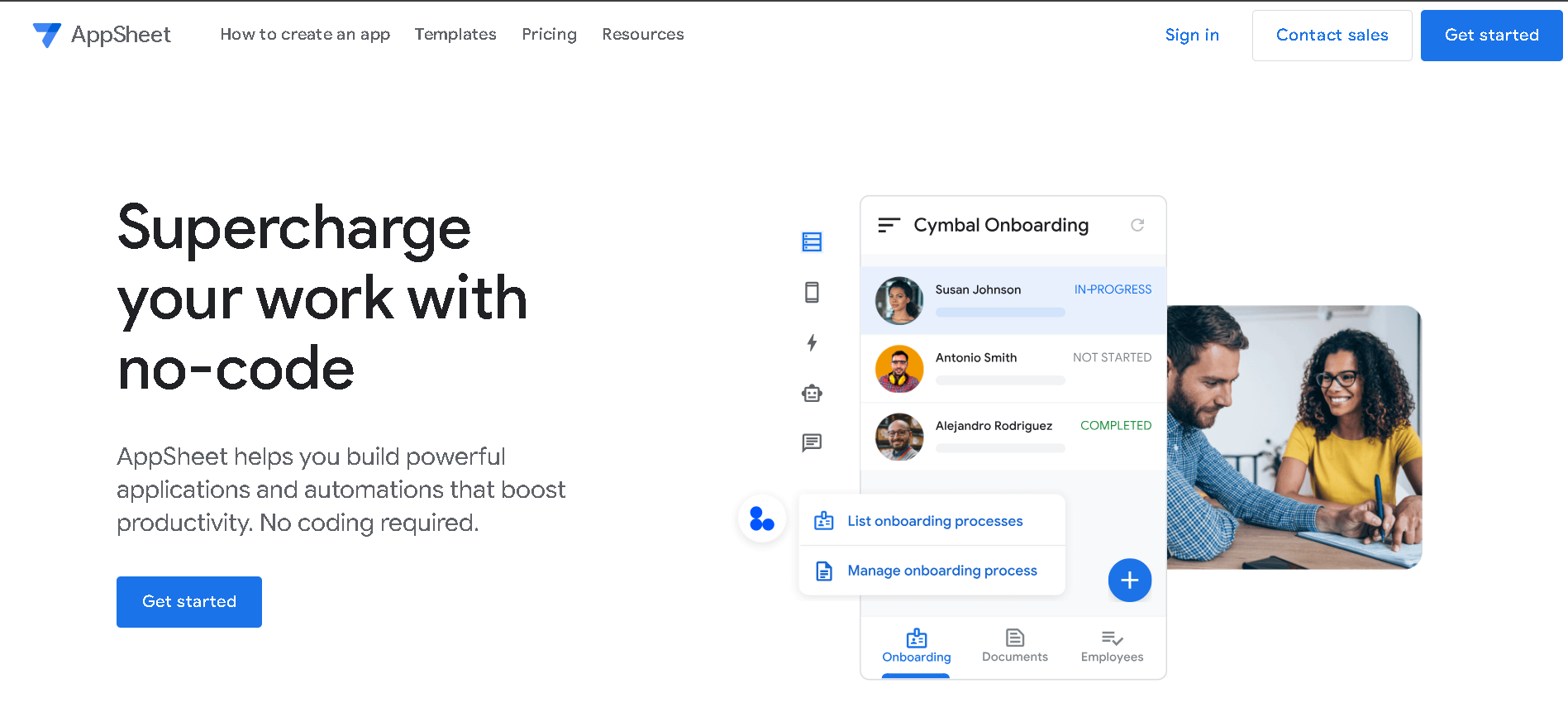Click the blue plus floating button

click(x=1129, y=581)
